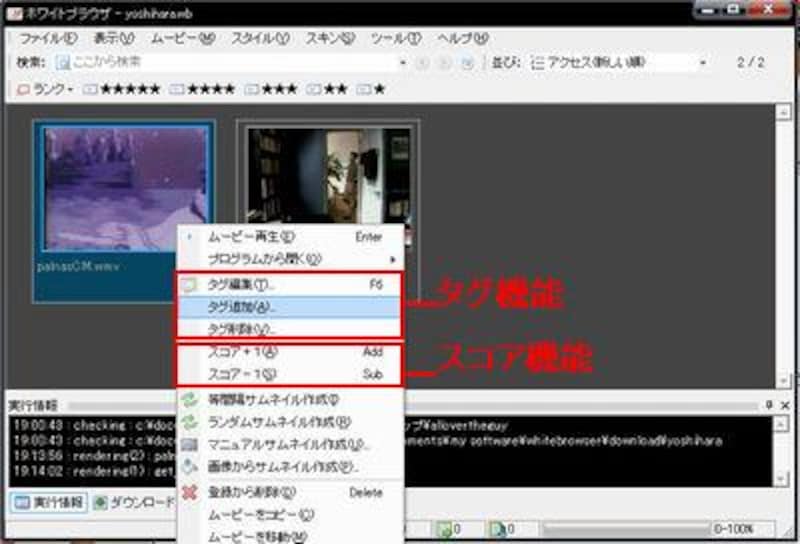The height and width of the screenshot is (544, 800).
Task: Click the 画像からサムネイル作成 icon
Action: point(189,466)
